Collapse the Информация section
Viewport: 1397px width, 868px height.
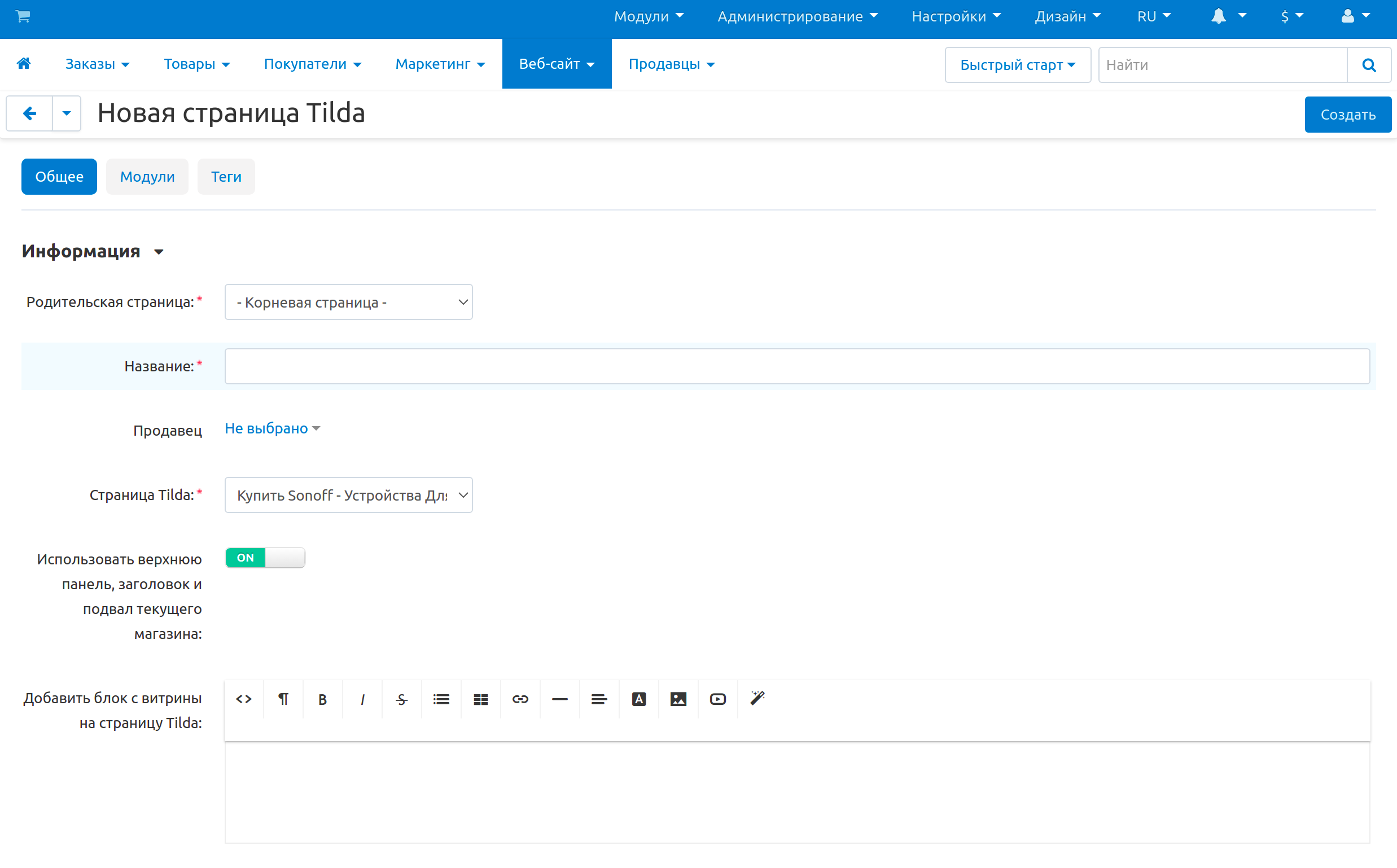[x=93, y=252]
